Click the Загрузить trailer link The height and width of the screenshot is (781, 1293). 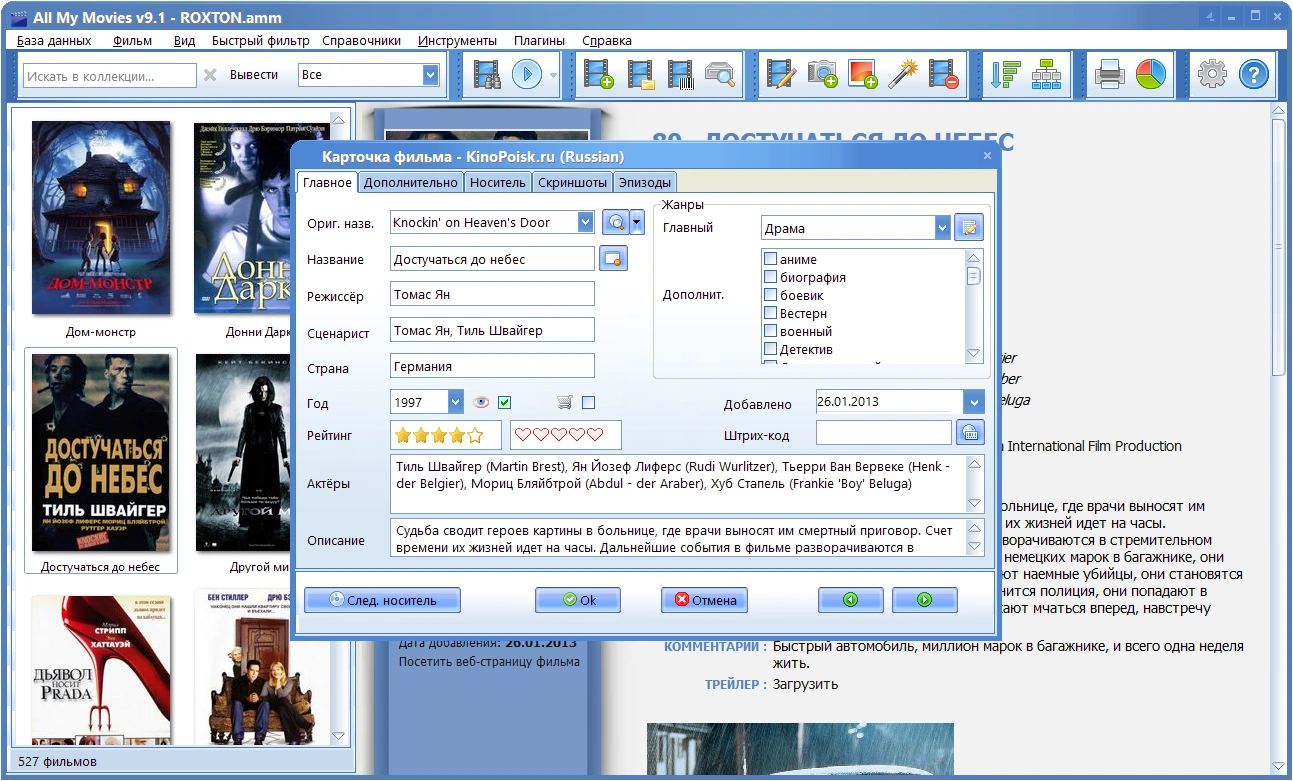pyautogui.click(x=806, y=684)
